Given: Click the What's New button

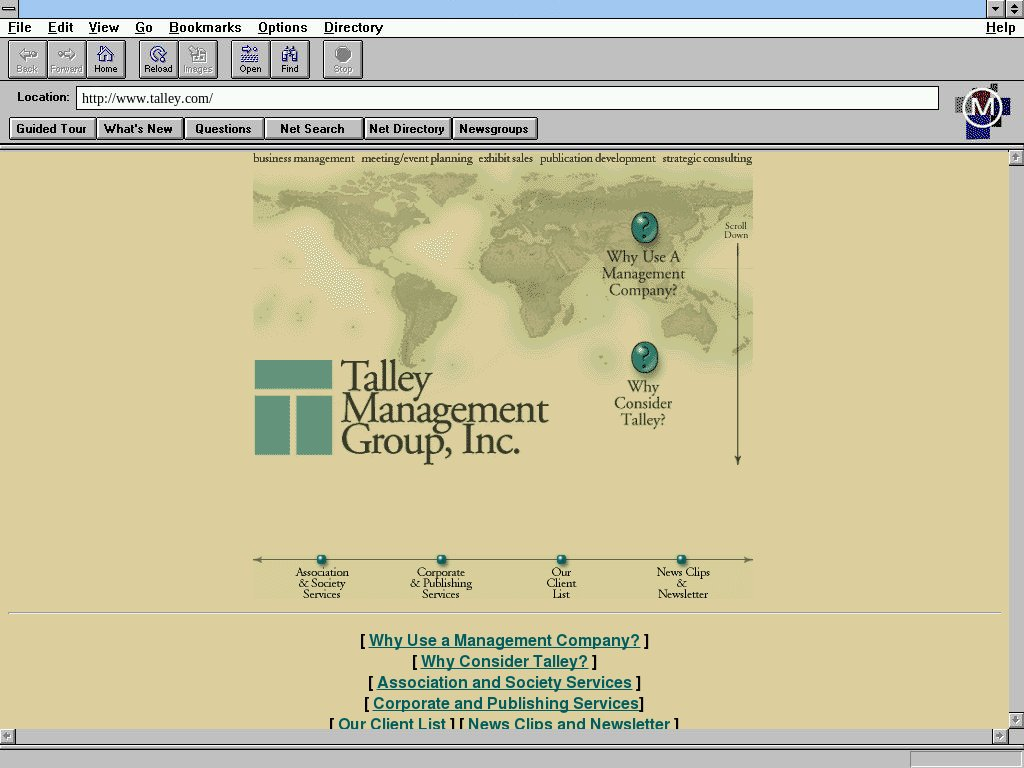Looking at the screenshot, I should (x=138, y=129).
